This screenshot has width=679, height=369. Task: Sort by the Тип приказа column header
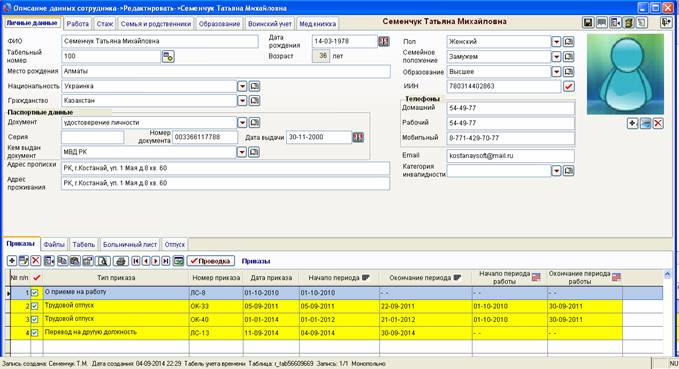pos(116,278)
